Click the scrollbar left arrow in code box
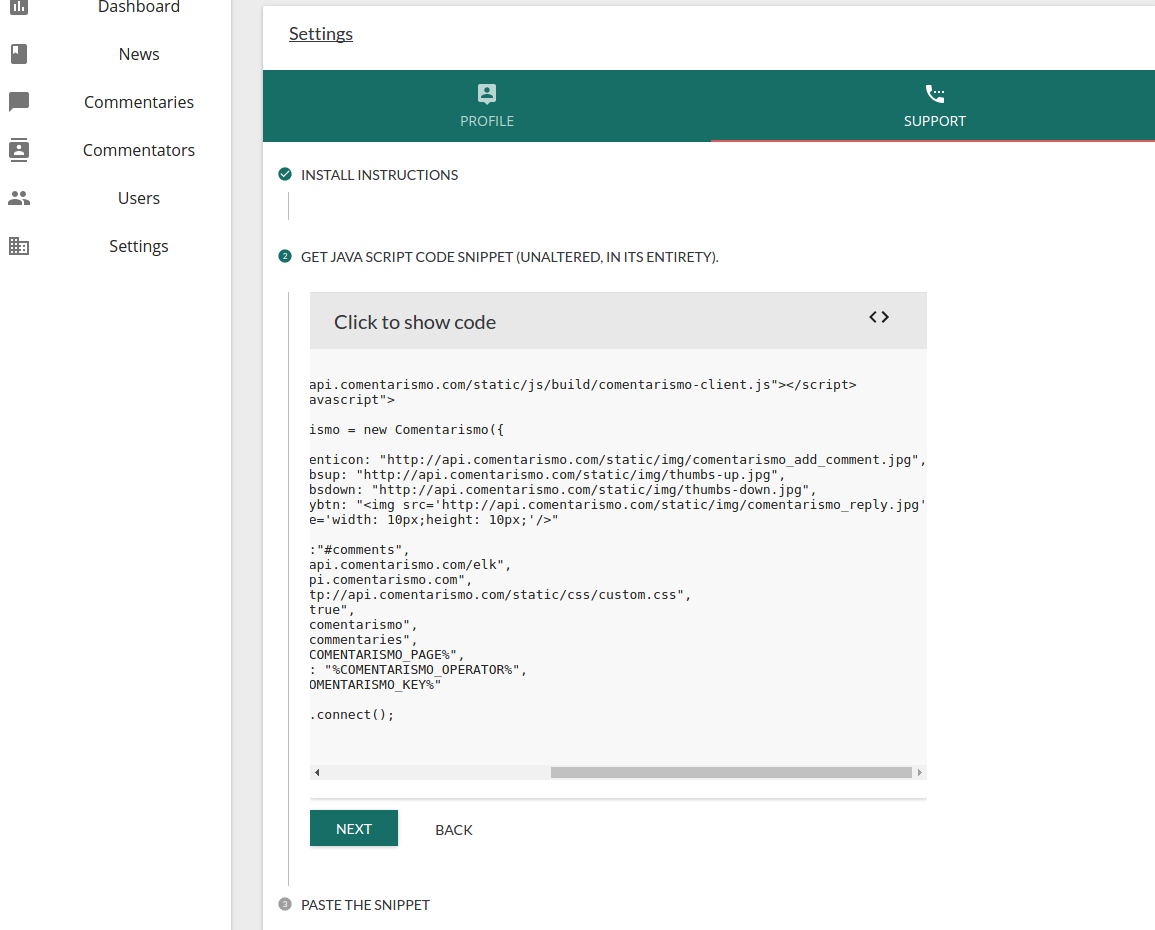This screenshot has height=930, width=1155. pyautogui.click(x=317, y=773)
